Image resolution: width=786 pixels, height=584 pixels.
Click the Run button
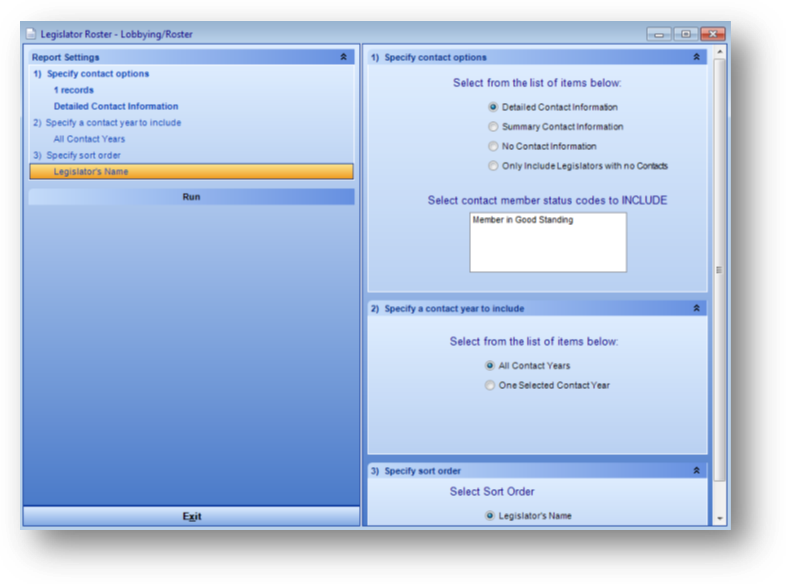point(191,197)
